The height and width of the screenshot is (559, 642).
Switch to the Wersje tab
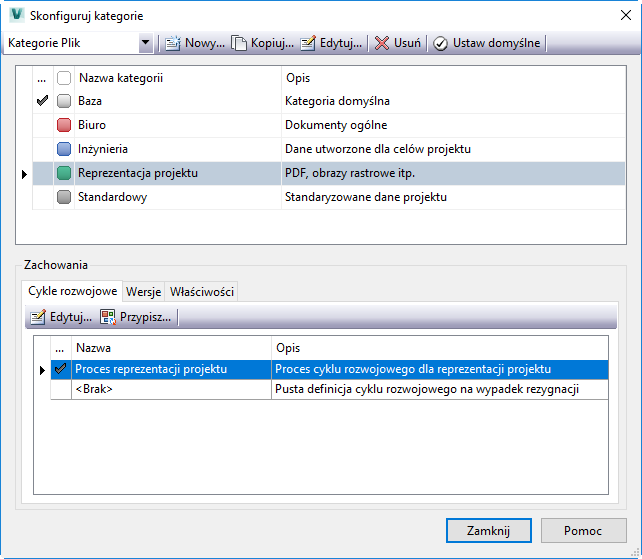[x=143, y=291]
